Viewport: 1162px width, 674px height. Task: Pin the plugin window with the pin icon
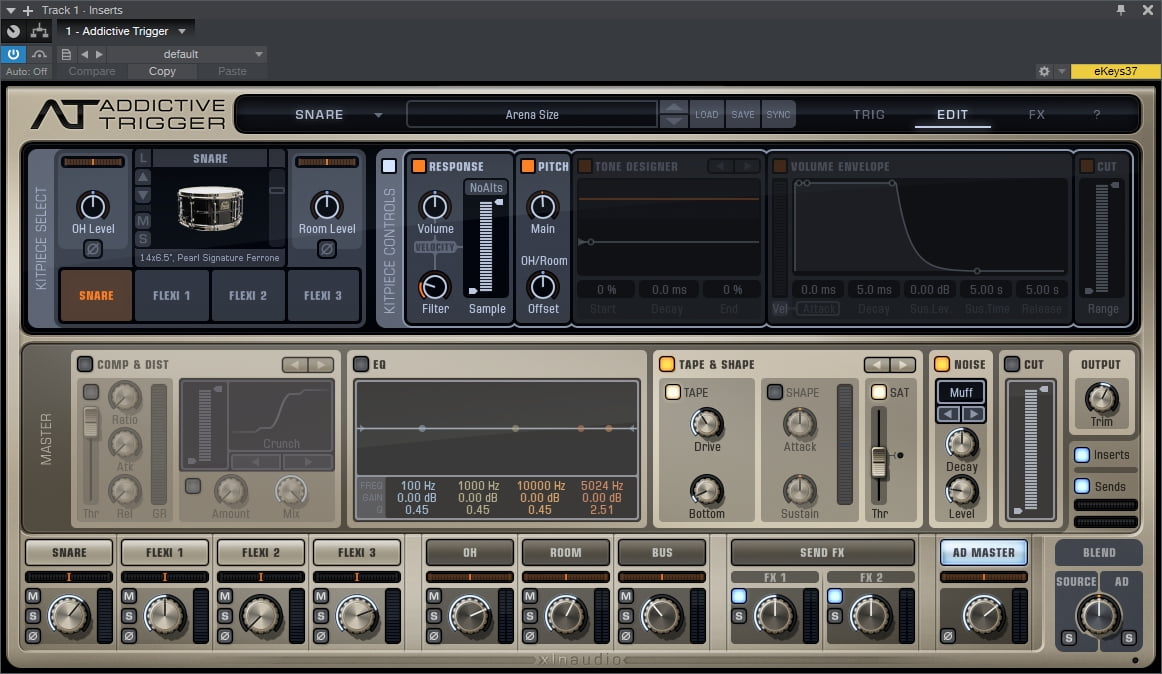pos(1120,10)
